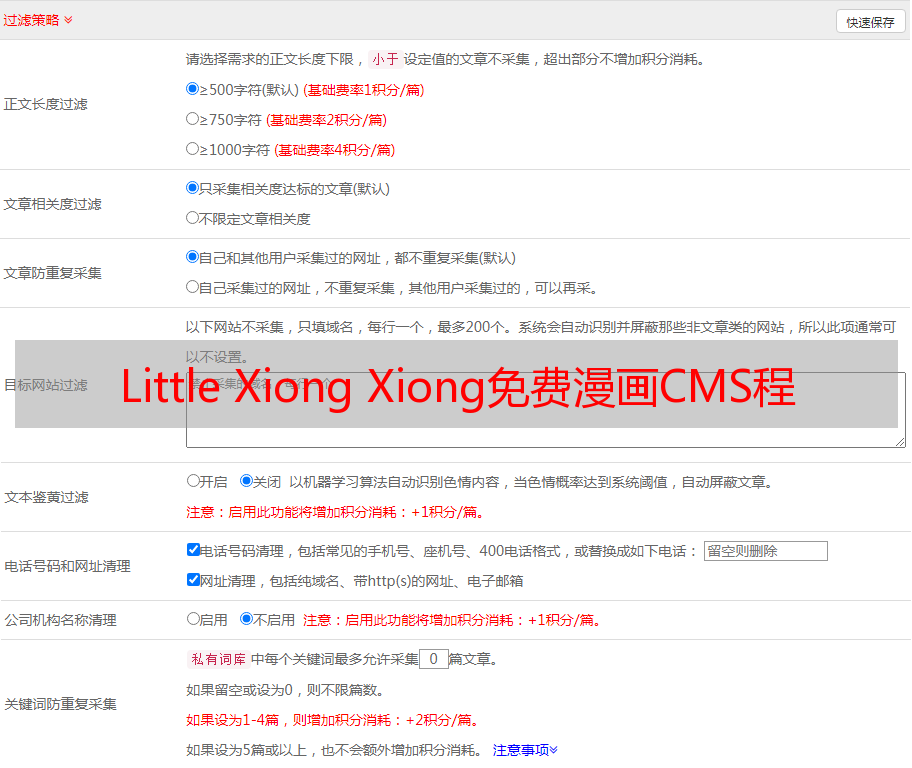Expand the 注意事项 link
912x768 pixels.
(525, 750)
